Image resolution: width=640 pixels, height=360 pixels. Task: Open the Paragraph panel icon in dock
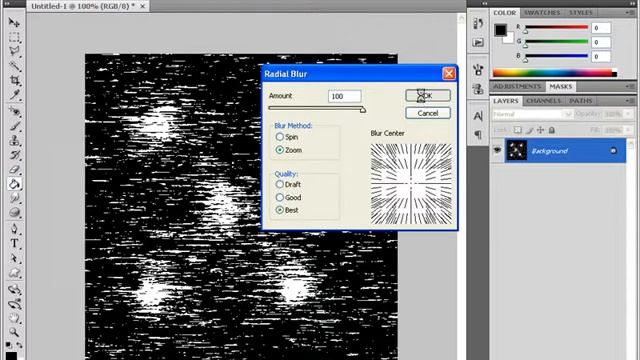(x=478, y=134)
